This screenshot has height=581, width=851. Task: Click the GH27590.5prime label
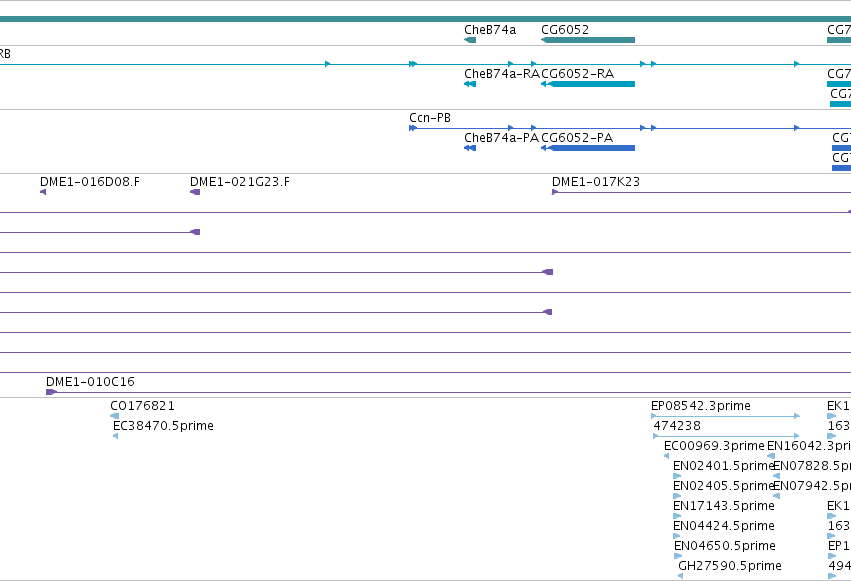coord(730,566)
